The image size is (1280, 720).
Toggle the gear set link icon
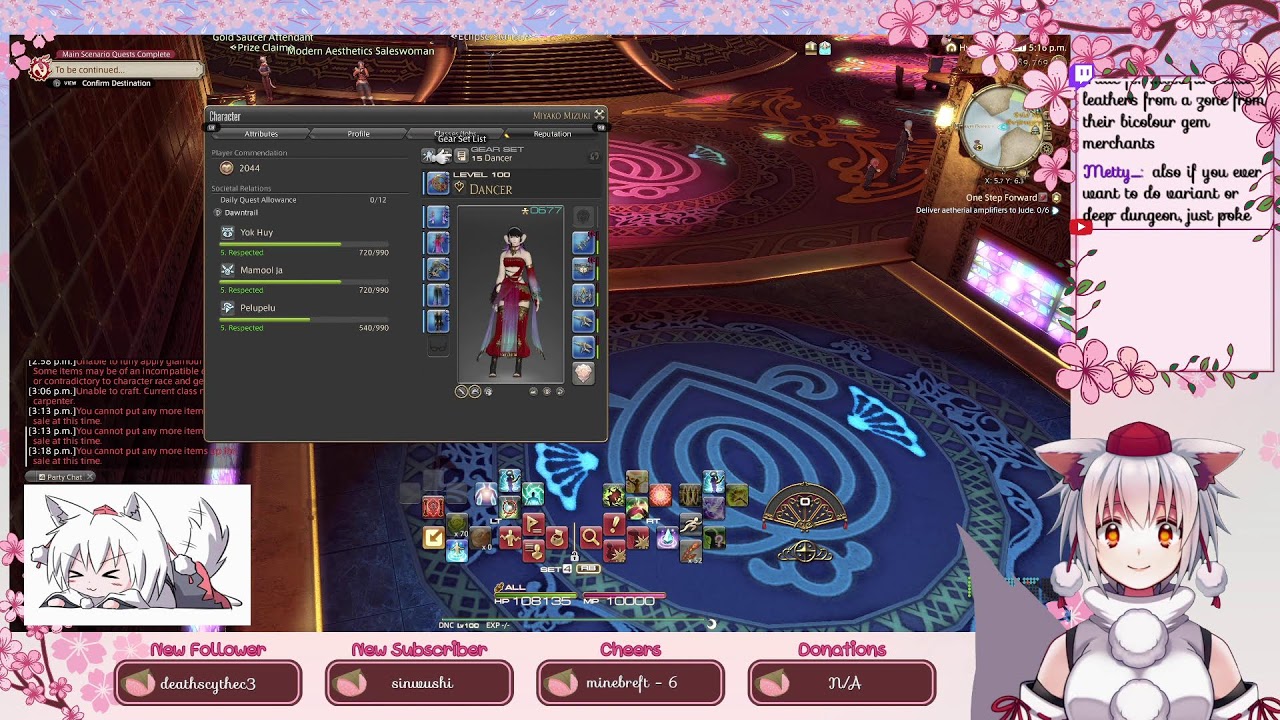click(594, 156)
